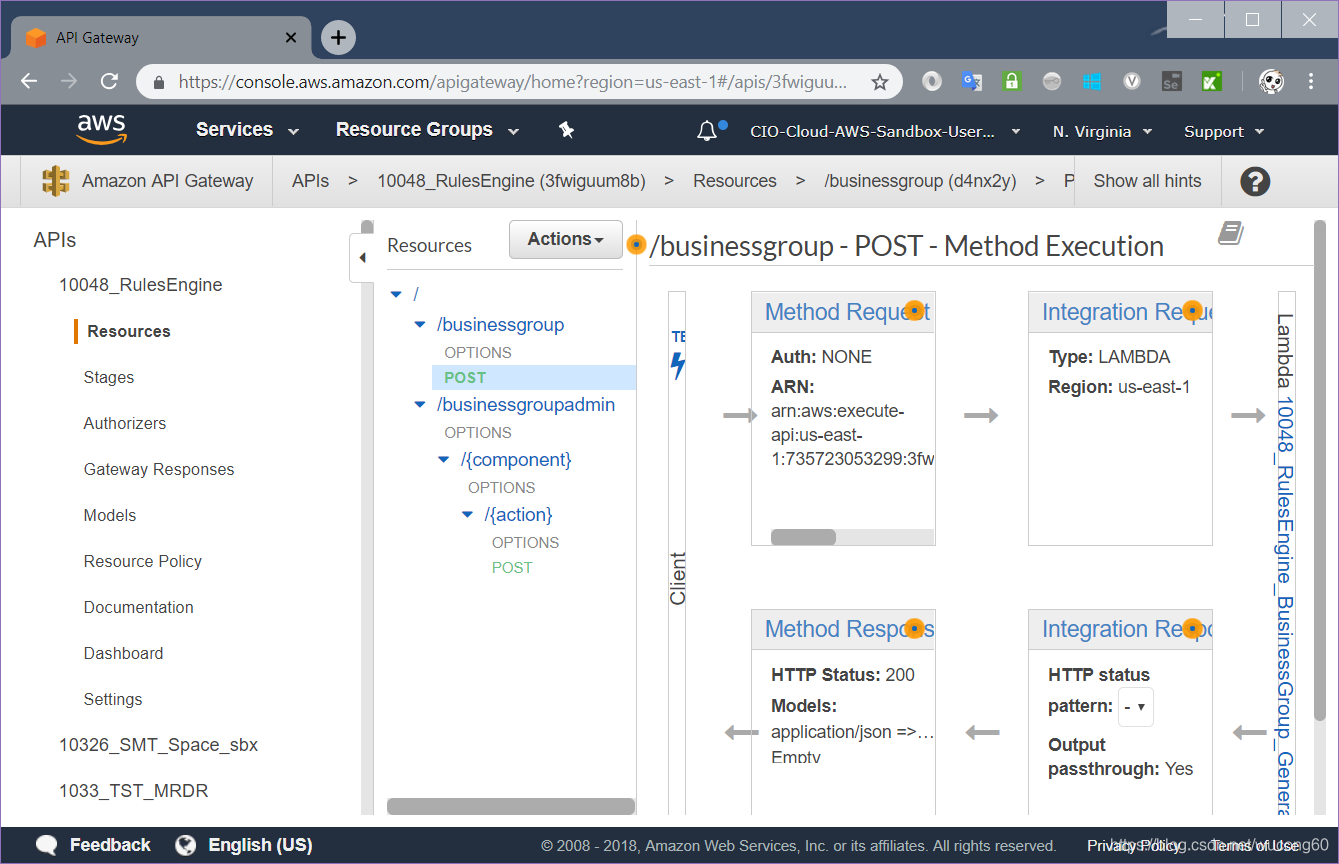The height and width of the screenshot is (864, 1339).
Task: Go to Stages in the sidebar
Action: [109, 377]
